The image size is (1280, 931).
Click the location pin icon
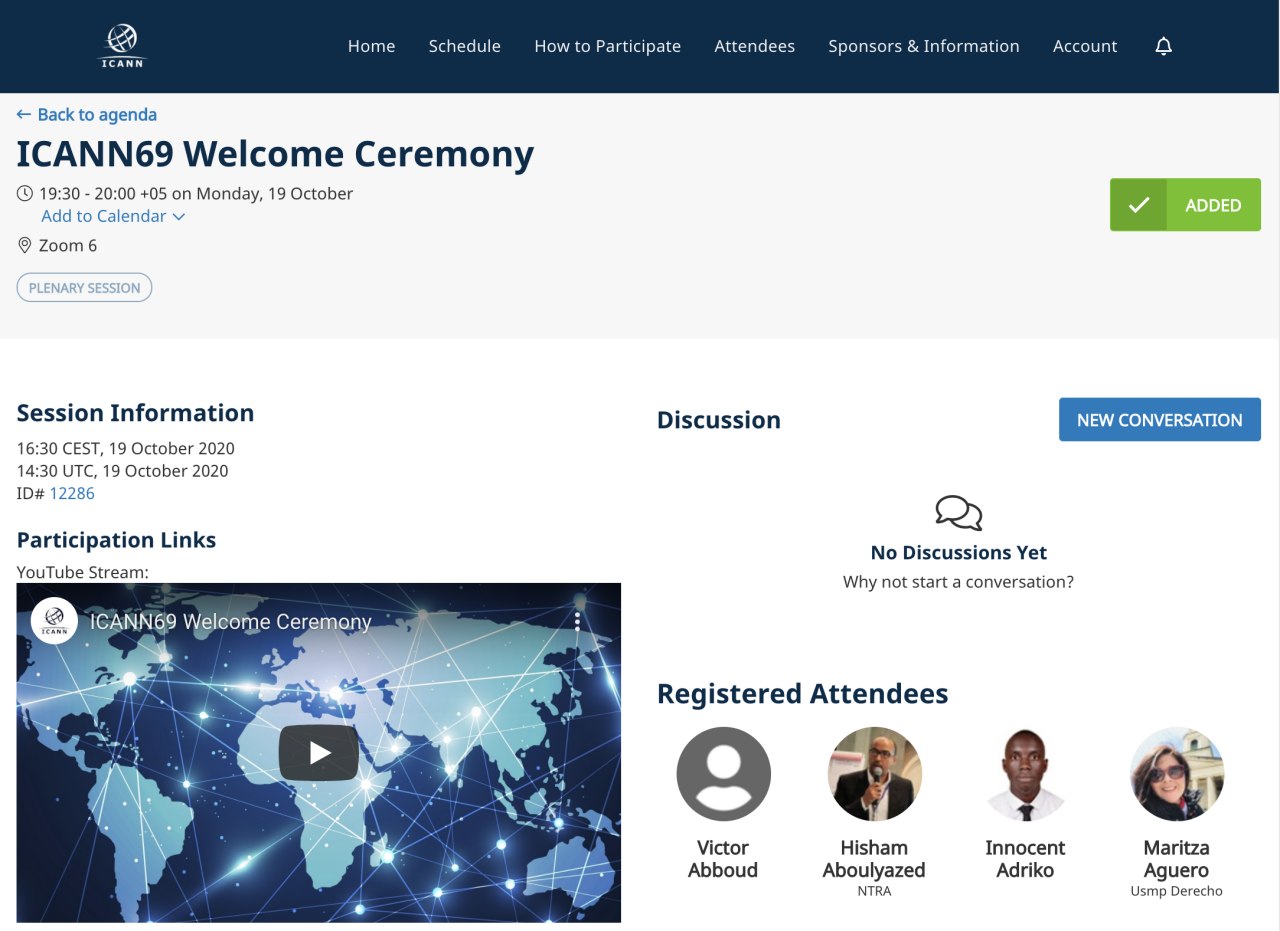coord(25,245)
